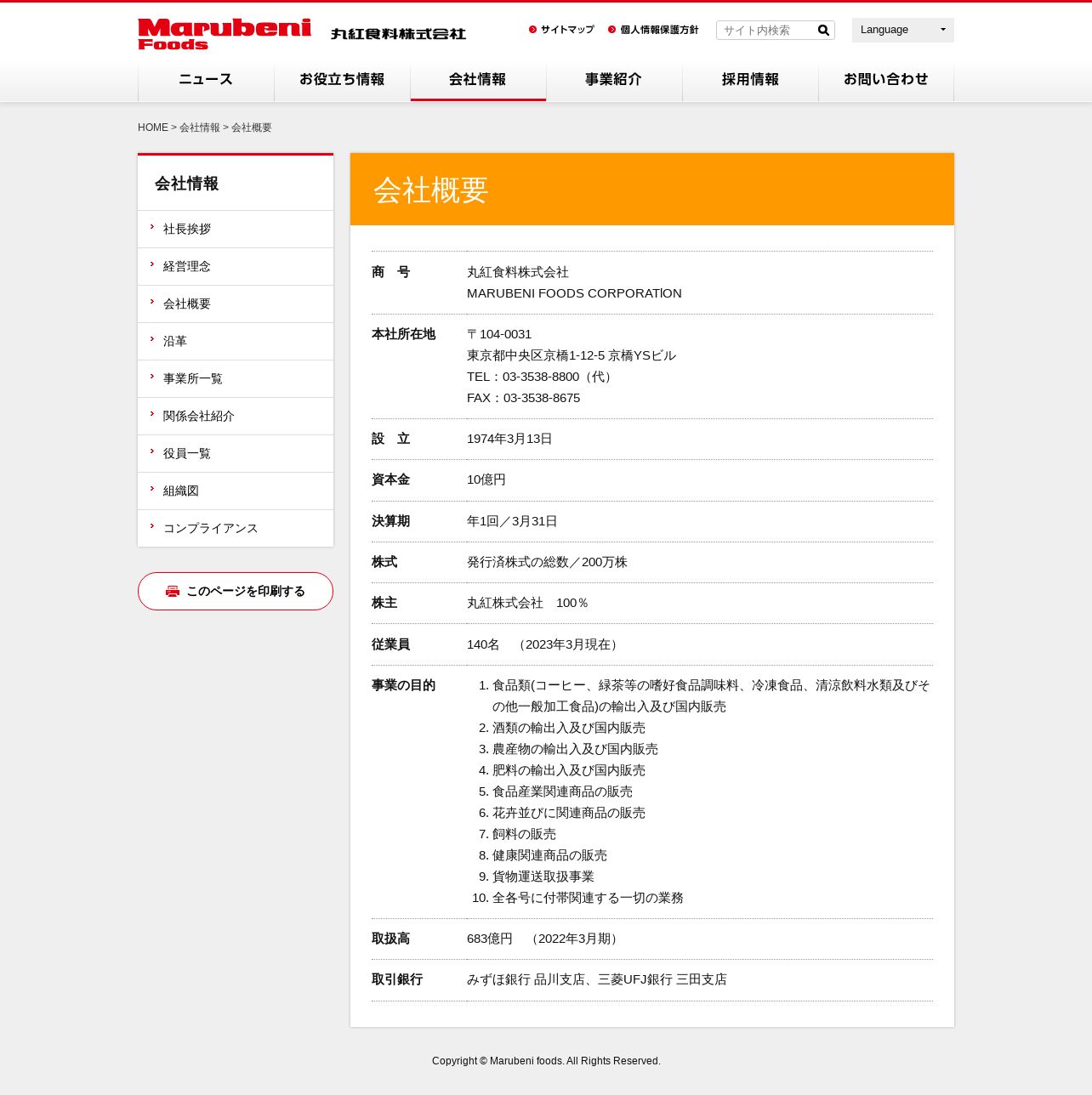Click the search magnifier icon
Viewport: 1092px width, 1095px height.
coord(823,31)
